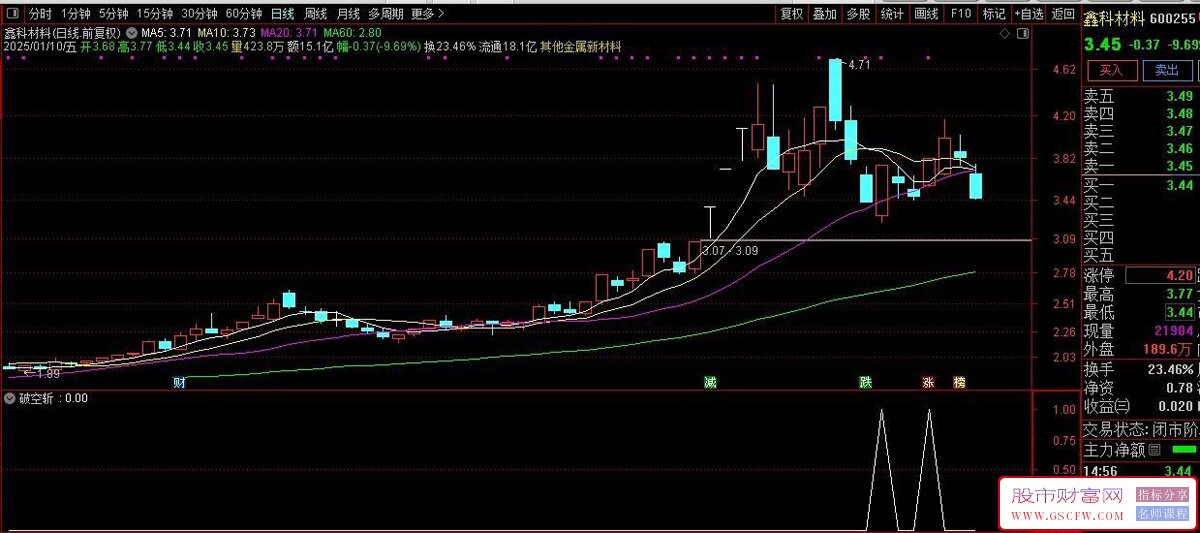This screenshot has height=533, width=1200.
Task: Click the diamond icon in the chart's upper right
Action: 1006,34
